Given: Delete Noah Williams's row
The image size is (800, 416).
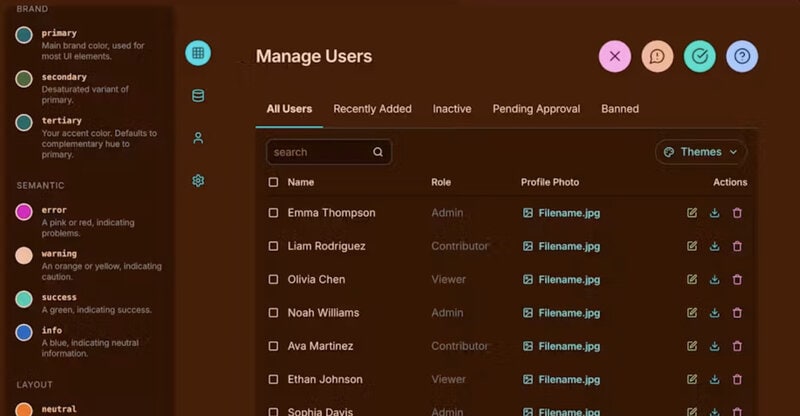Looking at the screenshot, I should (x=737, y=313).
